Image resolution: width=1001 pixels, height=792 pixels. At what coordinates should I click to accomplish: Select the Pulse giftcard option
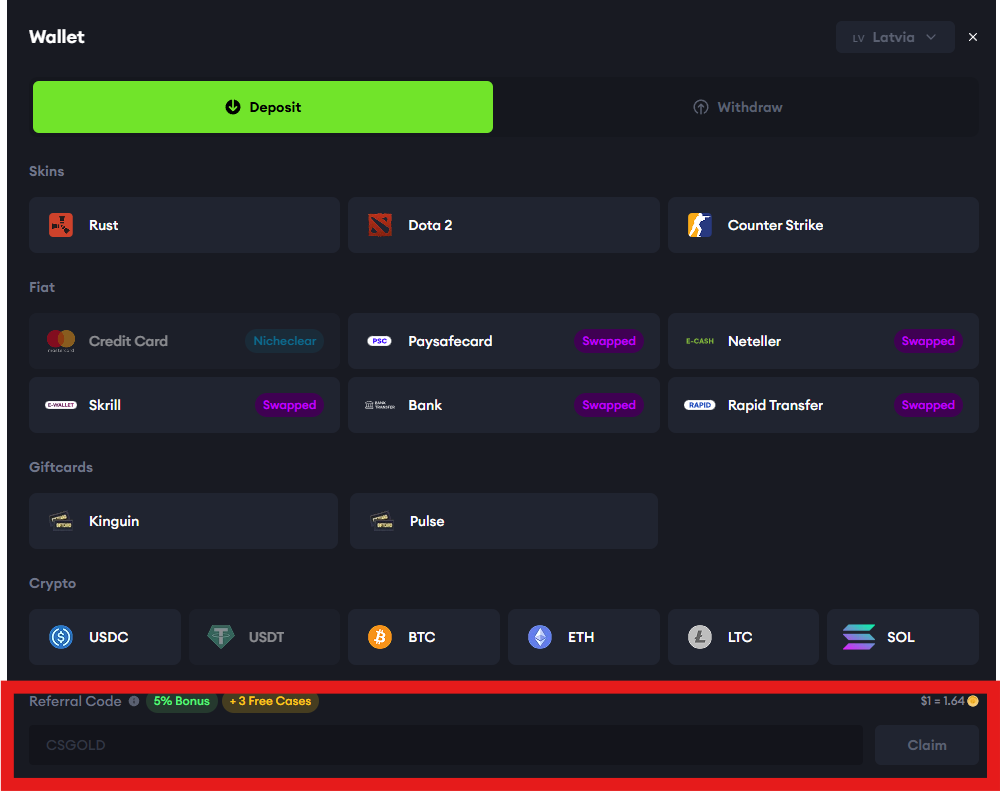503,521
